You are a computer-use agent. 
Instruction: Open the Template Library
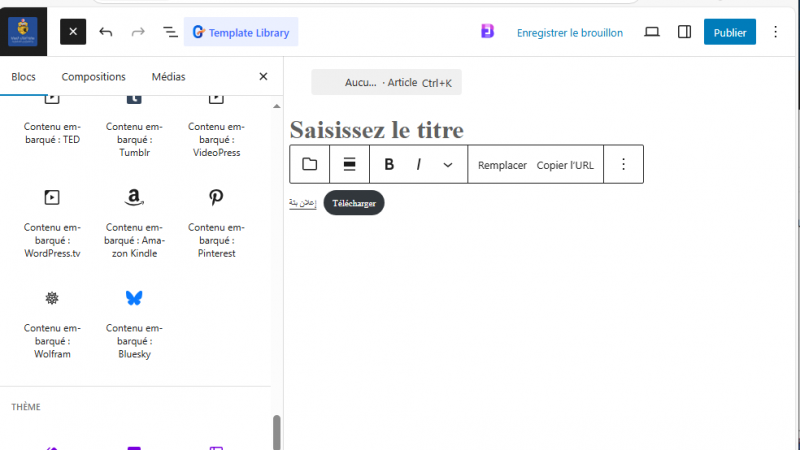(x=241, y=32)
